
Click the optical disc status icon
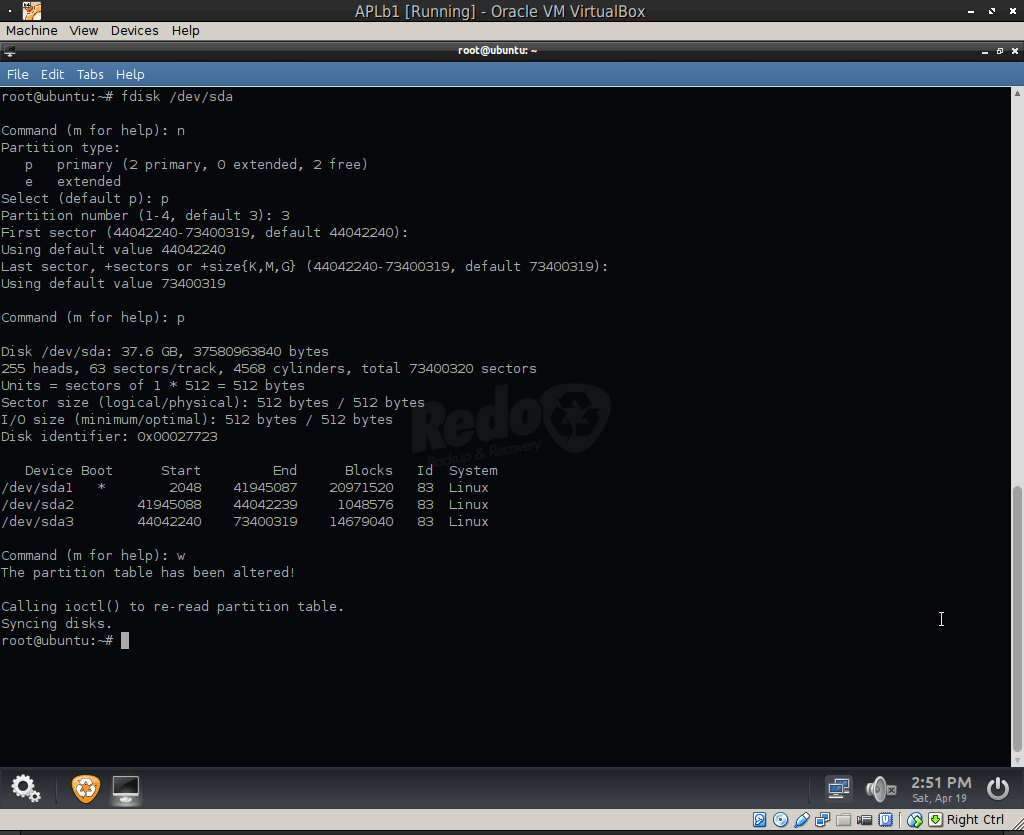point(780,819)
